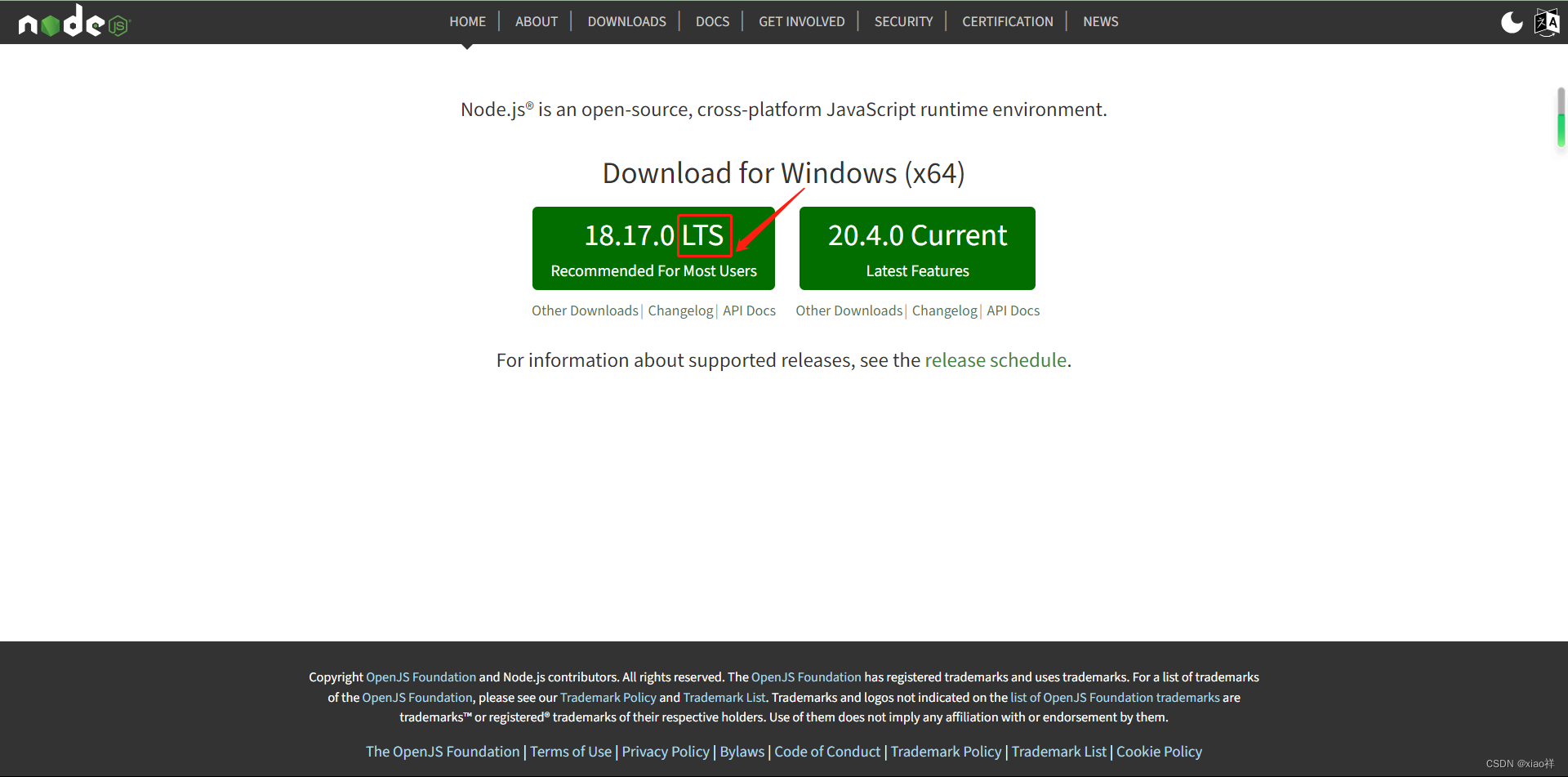The height and width of the screenshot is (777, 1568).
Task: Open Bylaws footer link
Action: [742, 752]
